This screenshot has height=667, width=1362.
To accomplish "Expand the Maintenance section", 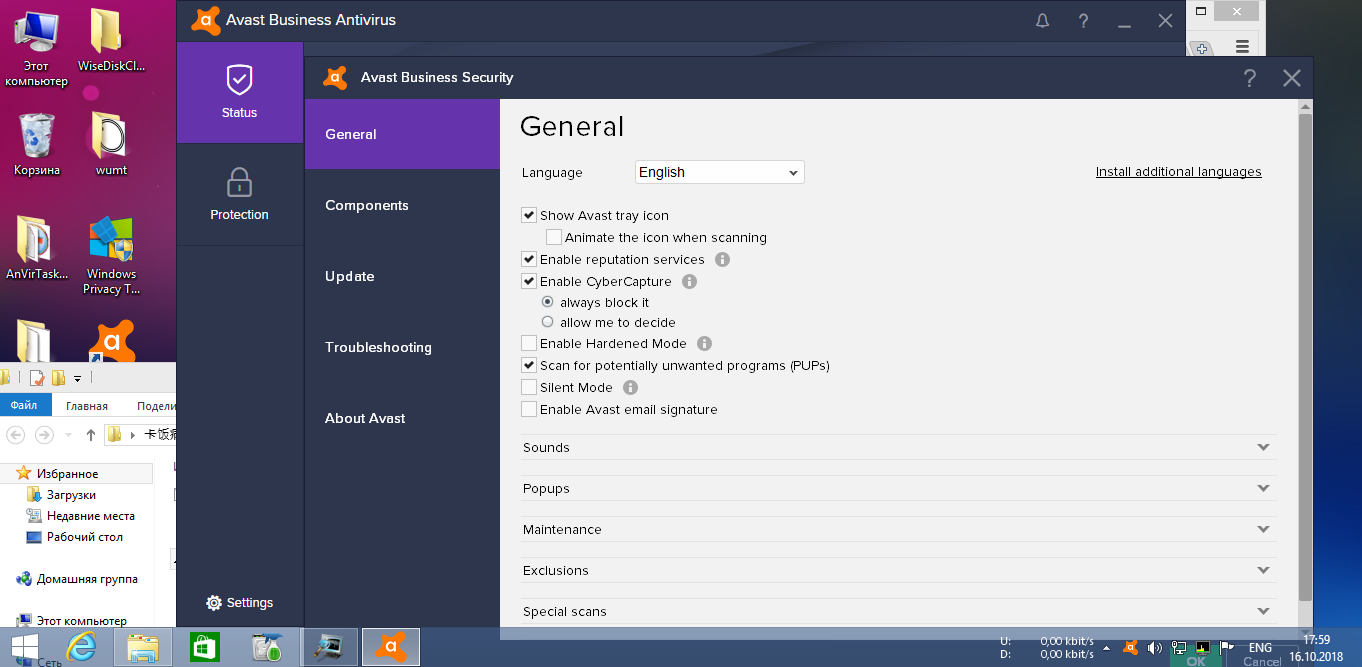I will (899, 530).
